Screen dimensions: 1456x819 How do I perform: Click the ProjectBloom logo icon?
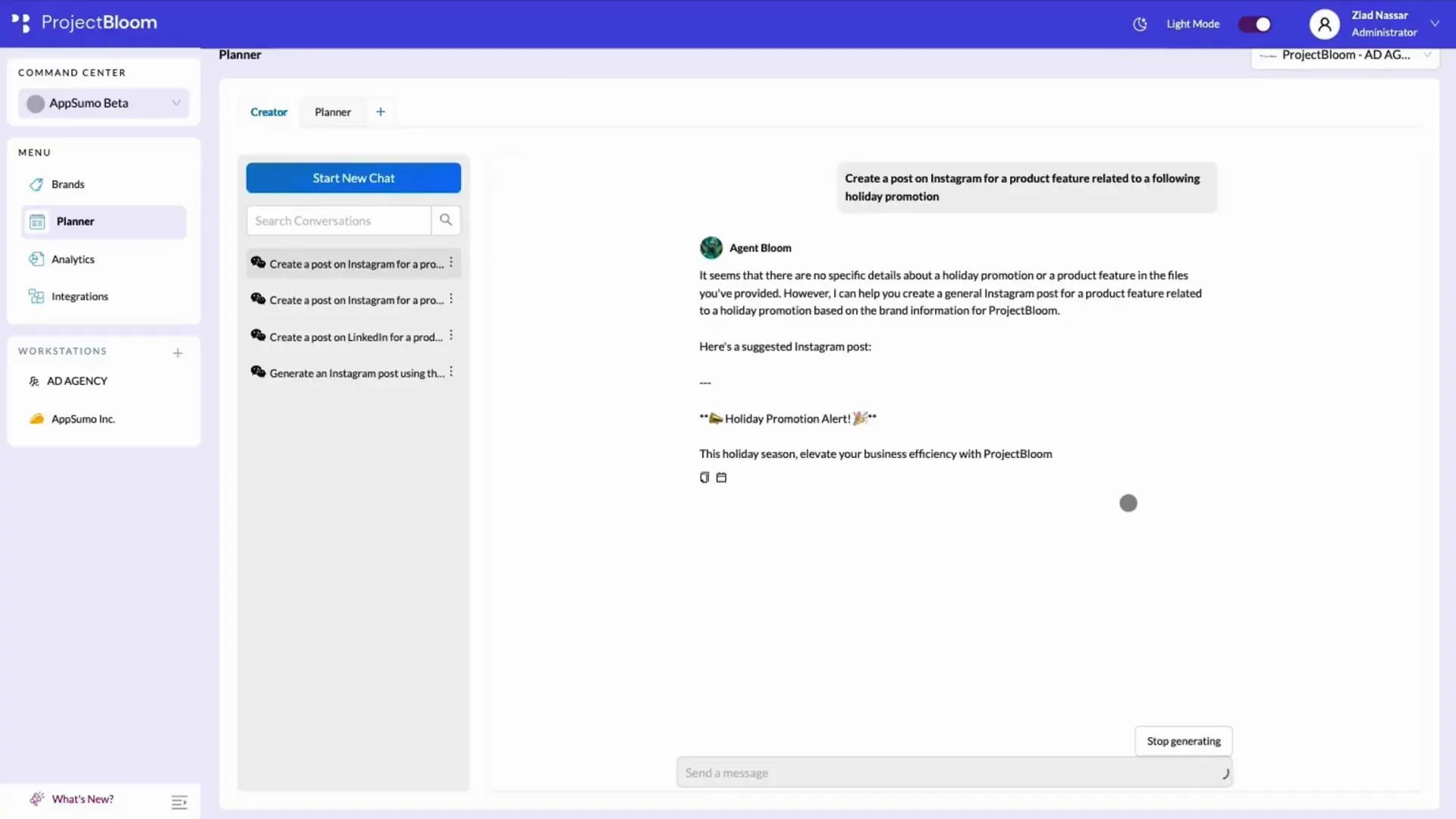coord(18,22)
